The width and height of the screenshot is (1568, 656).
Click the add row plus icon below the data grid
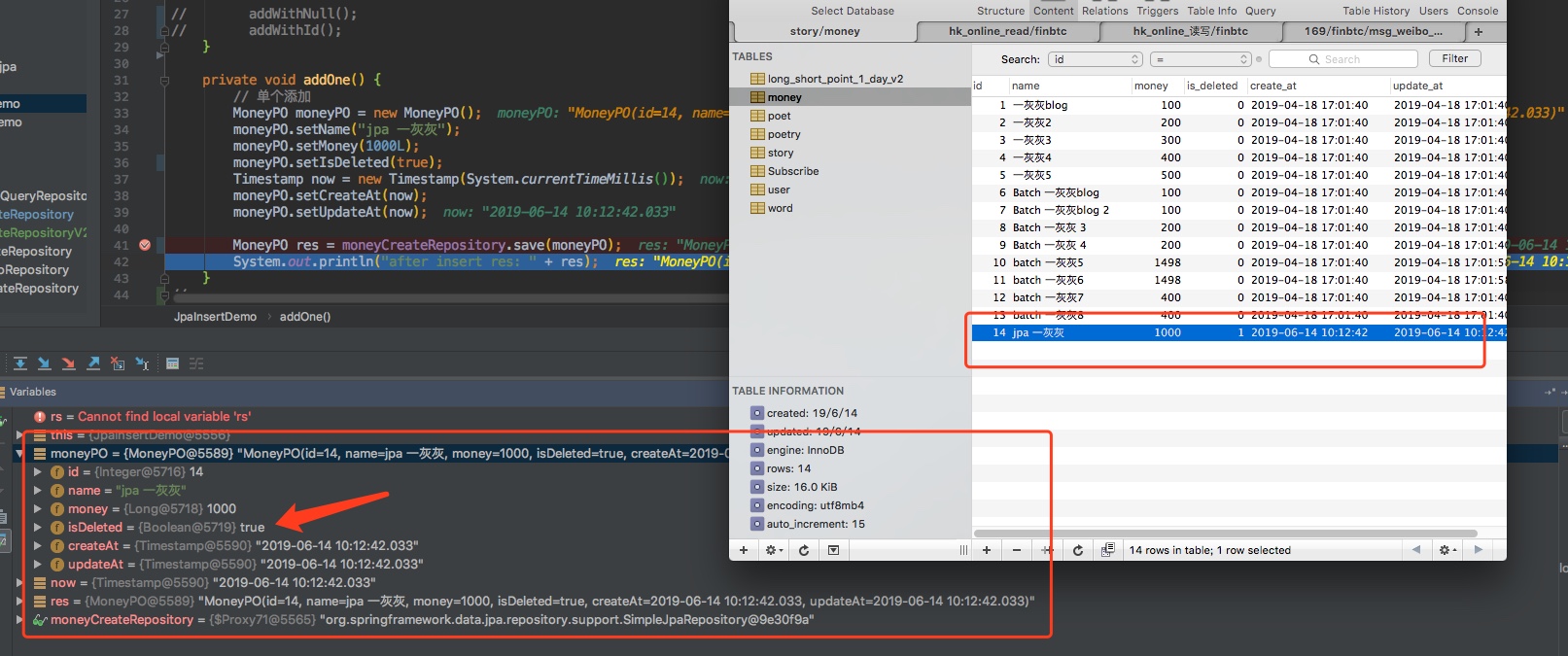point(986,550)
